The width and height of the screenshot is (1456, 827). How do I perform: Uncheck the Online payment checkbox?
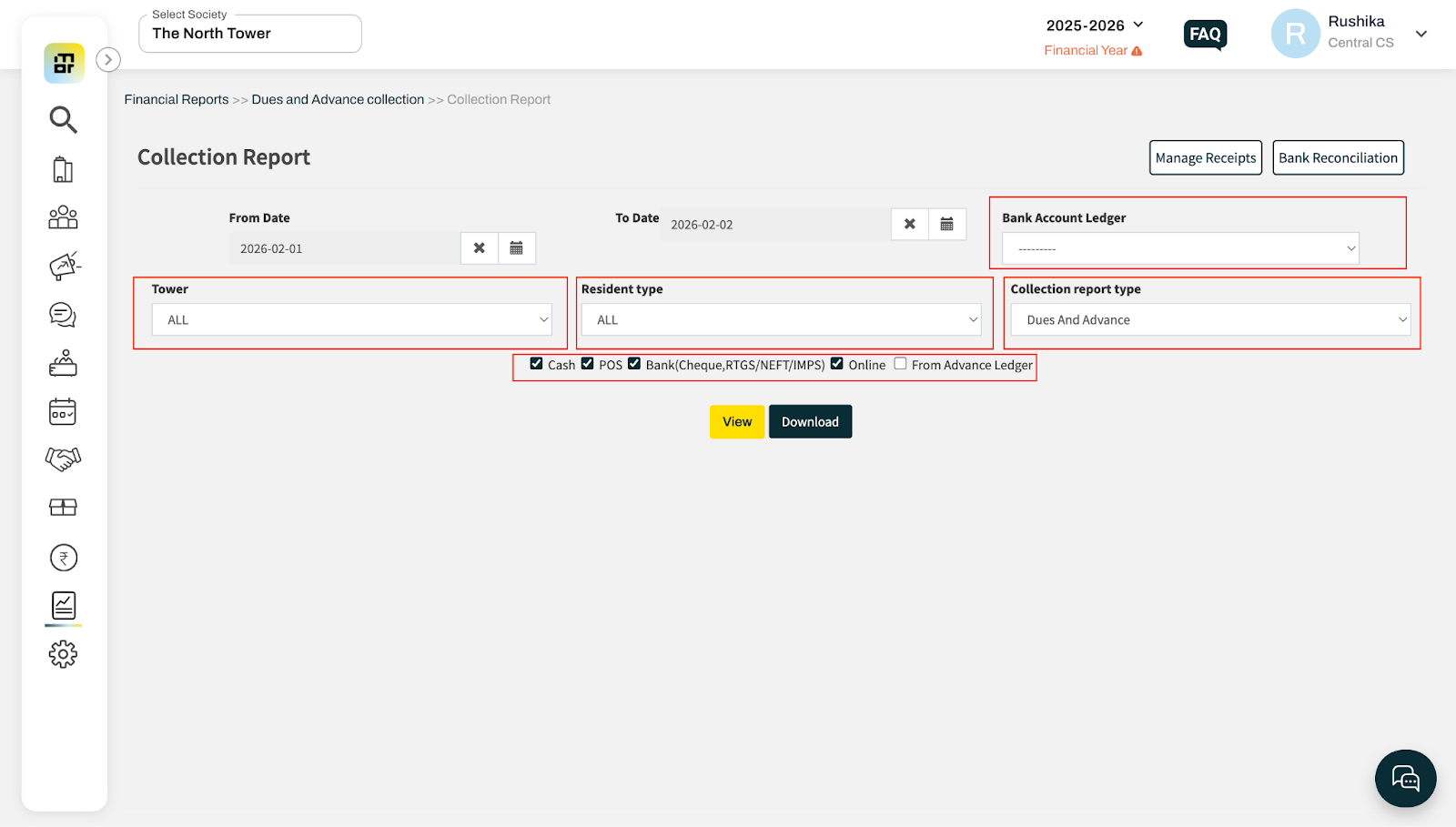pyautogui.click(x=837, y=364)
